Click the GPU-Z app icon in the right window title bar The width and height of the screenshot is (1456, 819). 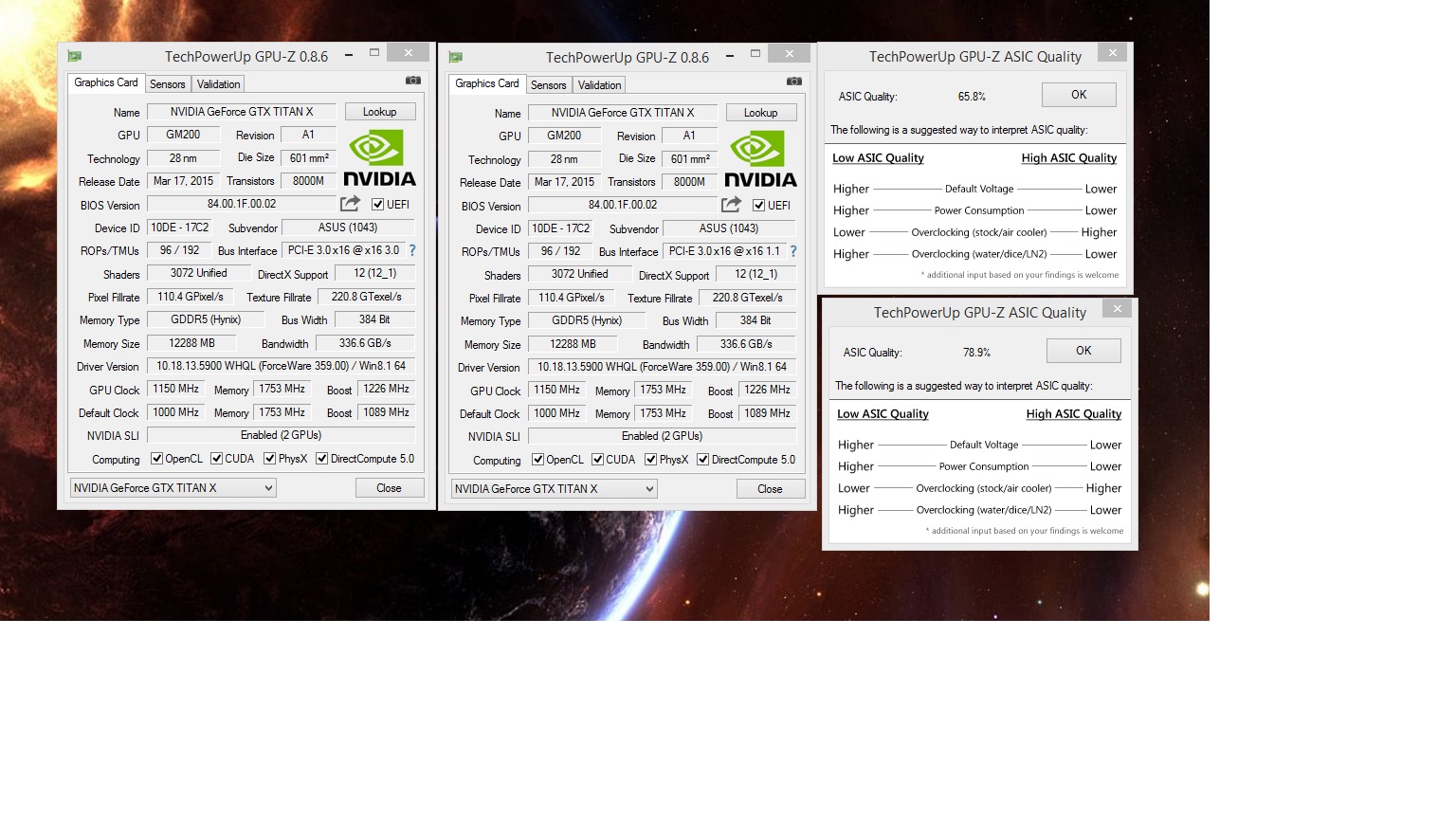[456, 58]
